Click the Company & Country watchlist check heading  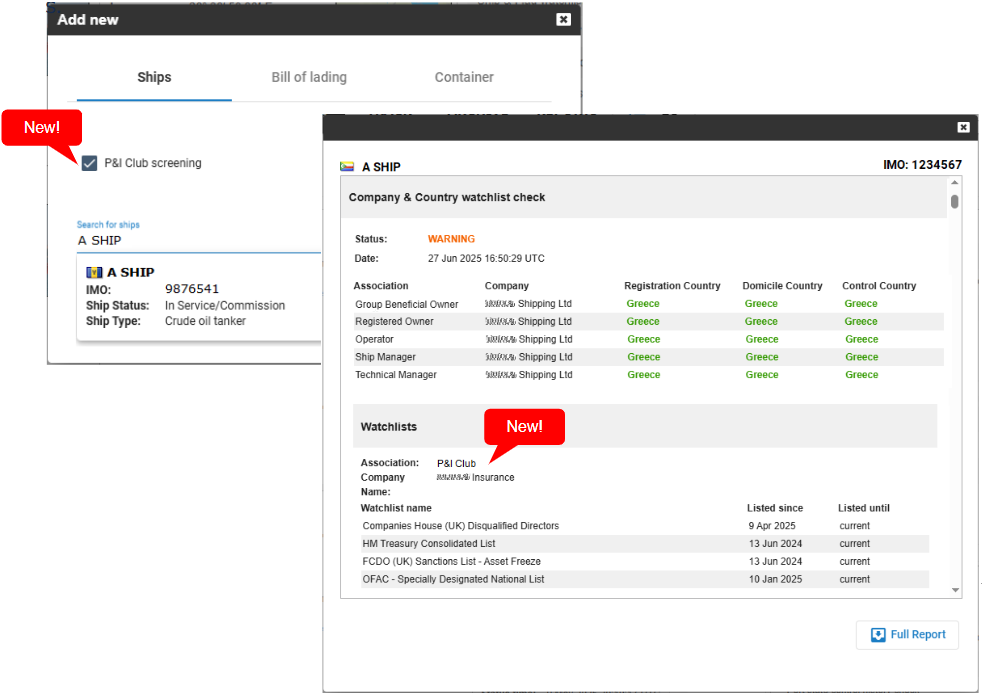(x=447, y=198)
